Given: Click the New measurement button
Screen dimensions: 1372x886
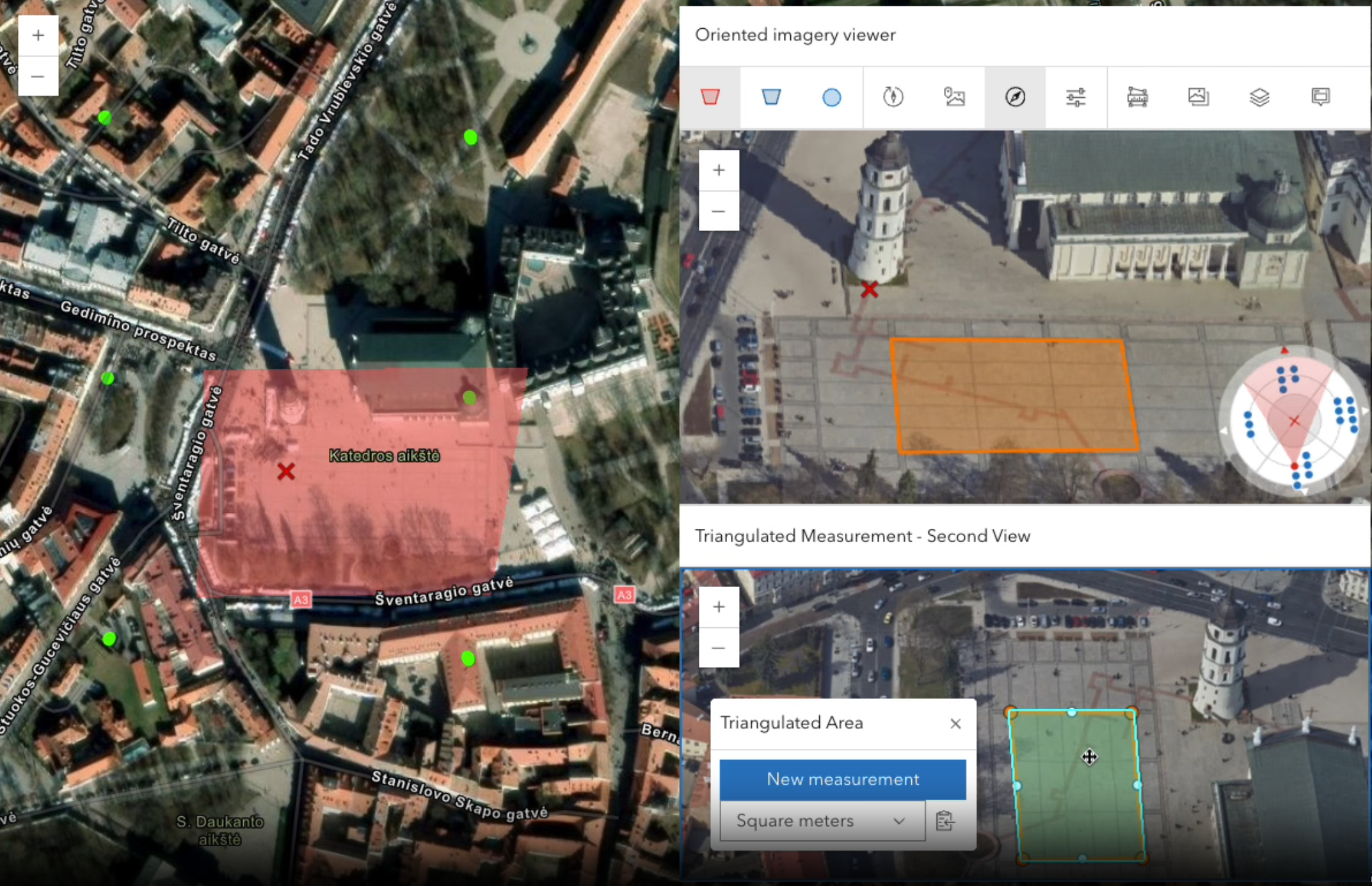Looking at the screenshot, I should click(x=843, y=779).
